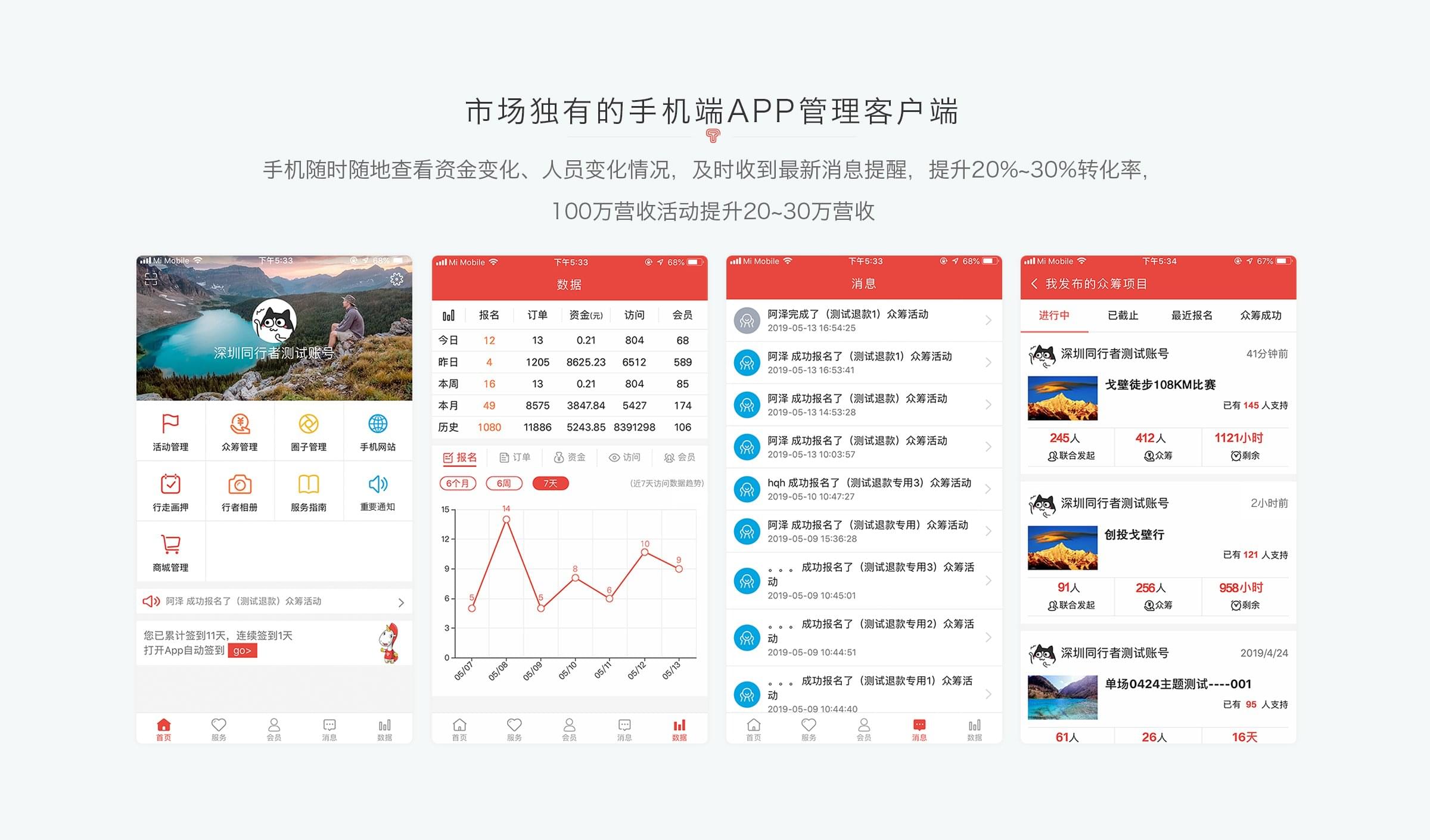
Task: Open the 阿泽 成功报名了 notification banner arrow
Action: [x=401, y=602]
